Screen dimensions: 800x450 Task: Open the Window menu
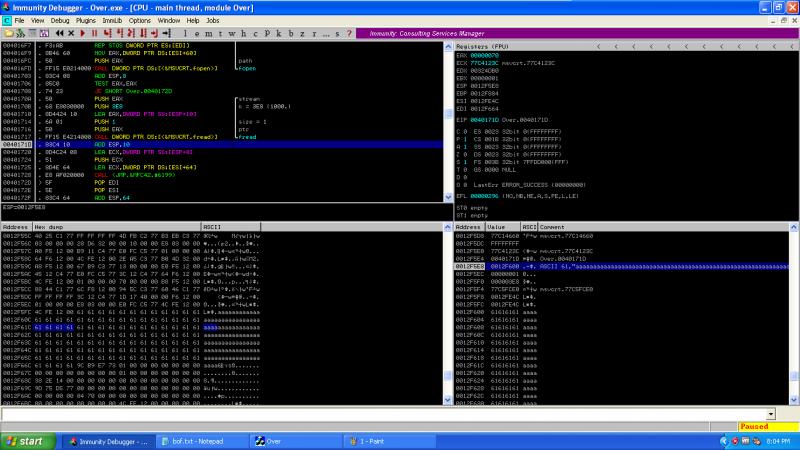(x=168, y=21)
